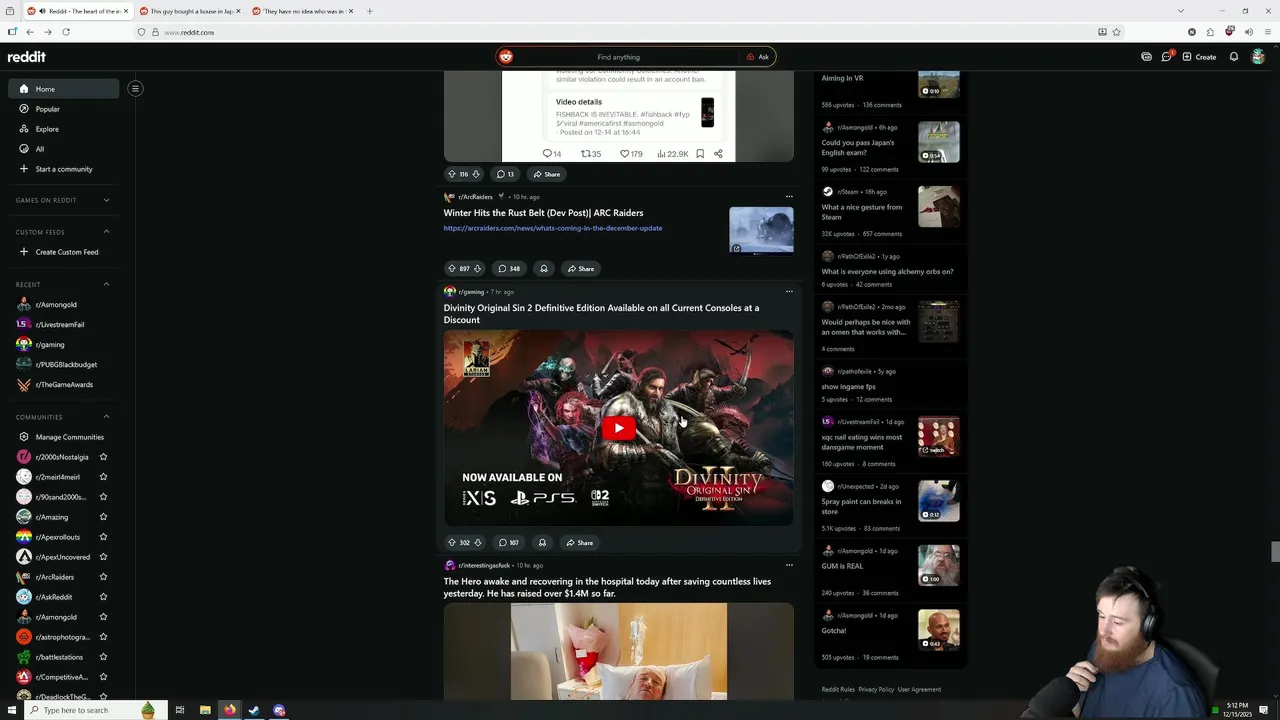The height and width of the screenshot is (720, 1280).
Task: Upvote the post showing 116 votes
Action: coord(452,174)
